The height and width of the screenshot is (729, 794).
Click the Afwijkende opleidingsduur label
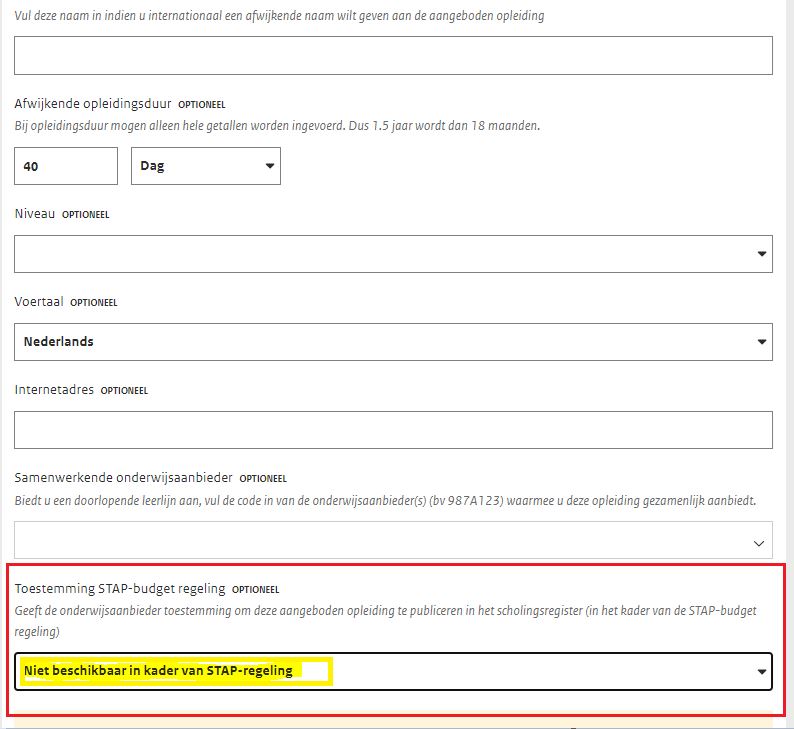pos(93,104)
